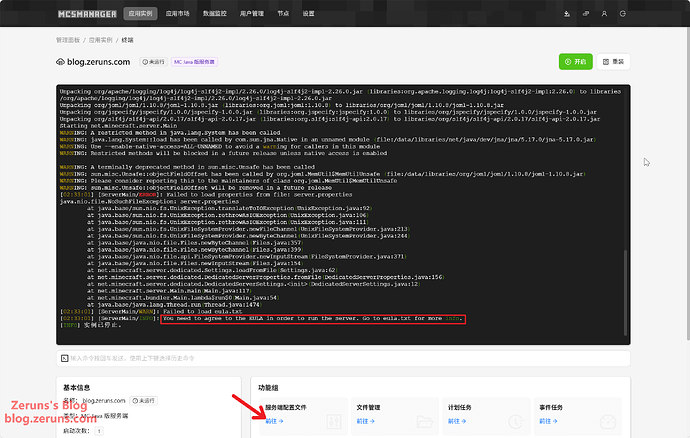
Task: Click the 服务端配置文件 card title
Action: pyautogui.click(x=286, y=408)
